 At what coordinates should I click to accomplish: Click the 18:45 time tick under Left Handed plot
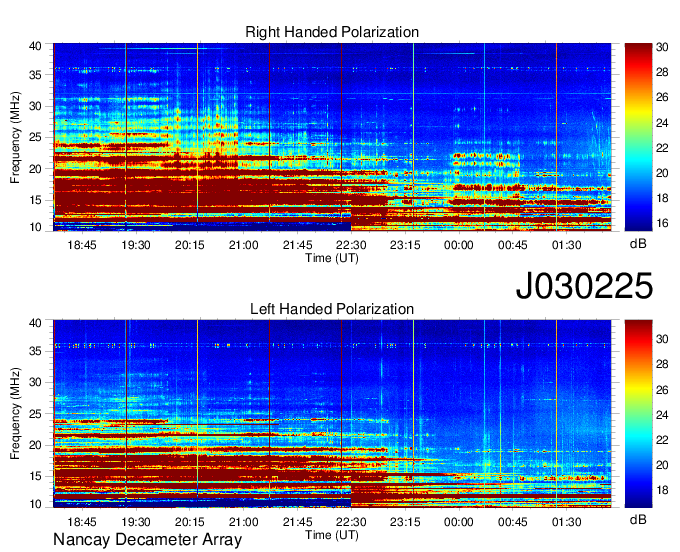[82, 522]
